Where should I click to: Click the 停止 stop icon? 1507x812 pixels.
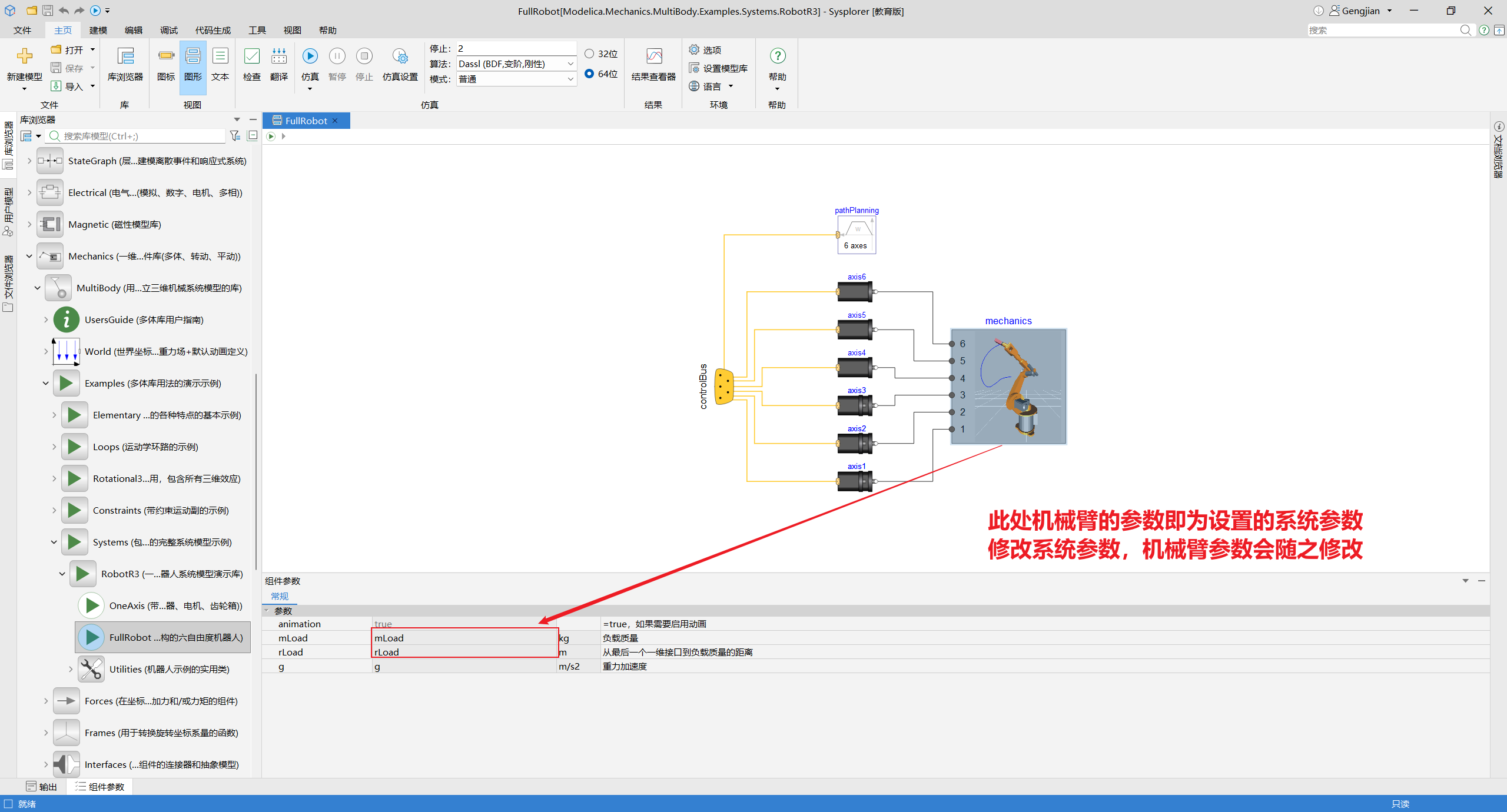point(364,56)
